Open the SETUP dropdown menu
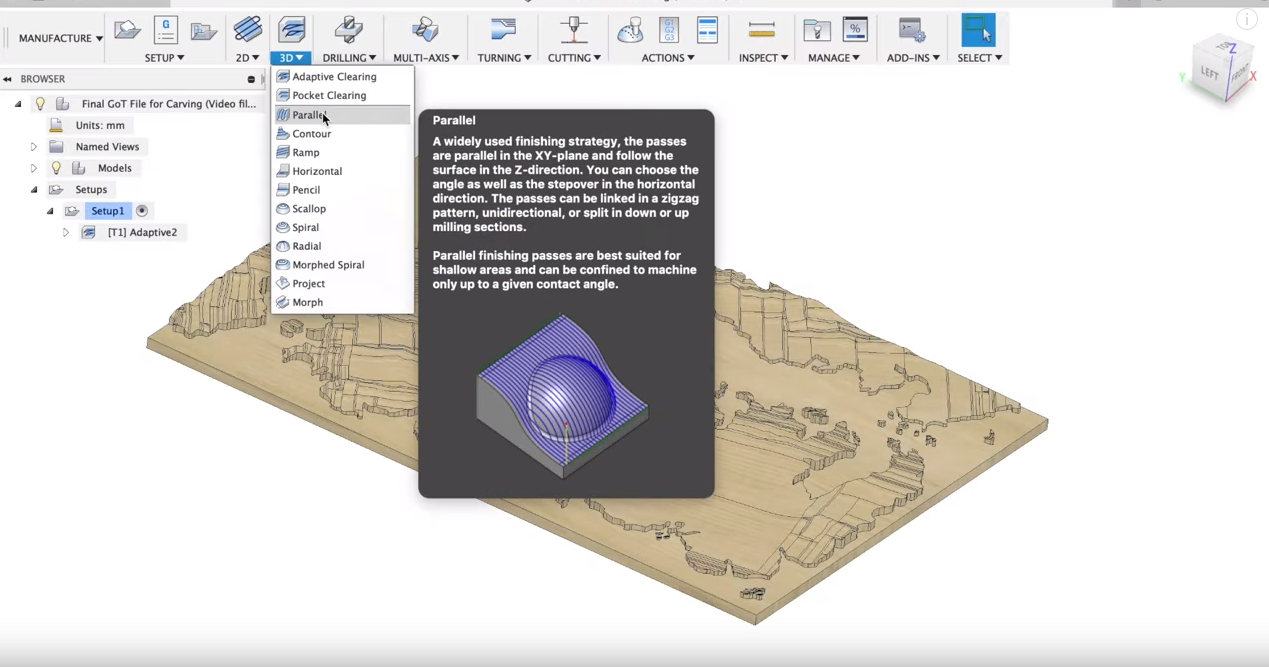 tap(165, 58)
